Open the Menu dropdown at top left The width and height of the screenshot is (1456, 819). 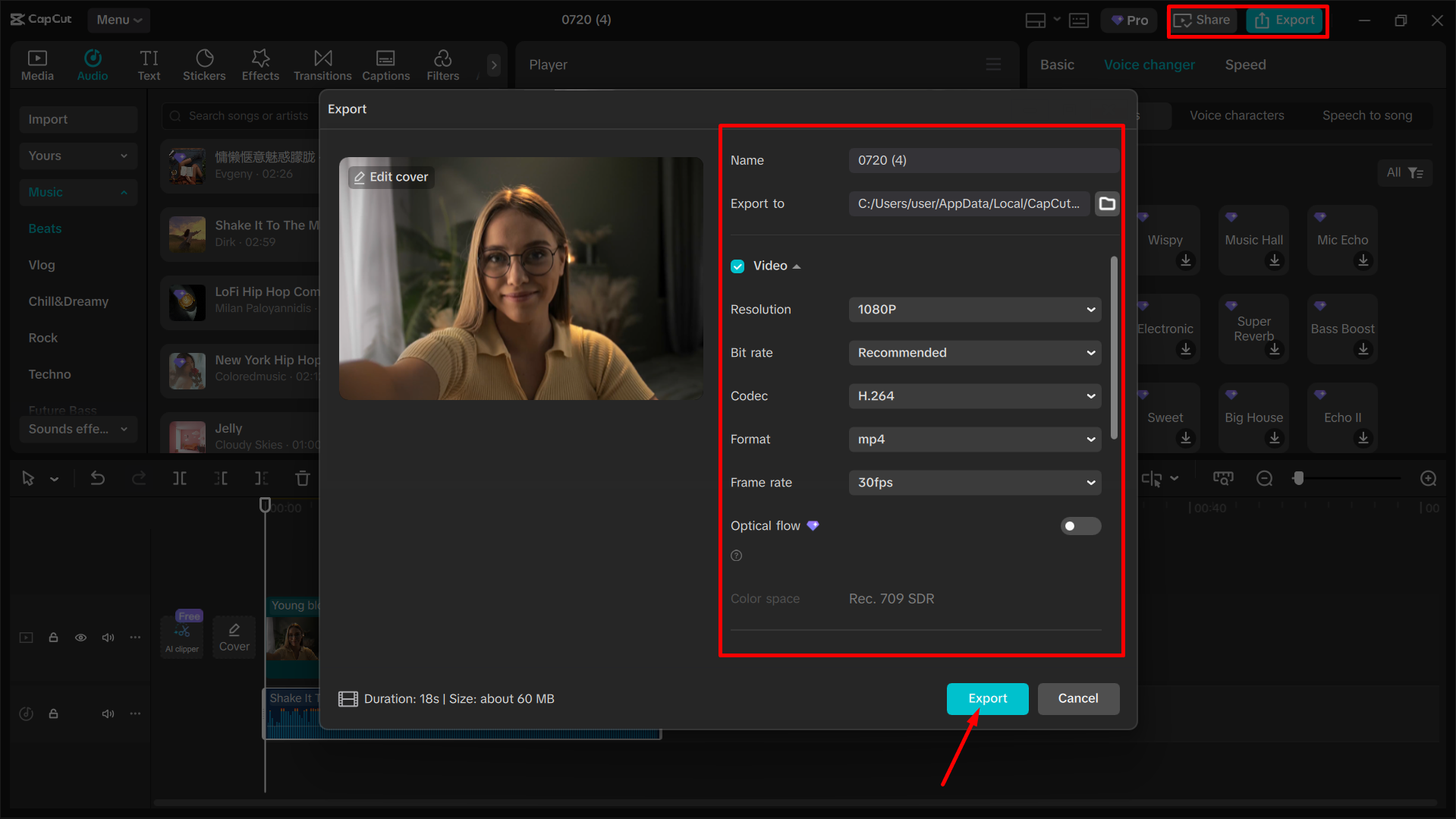pos(118,20)
